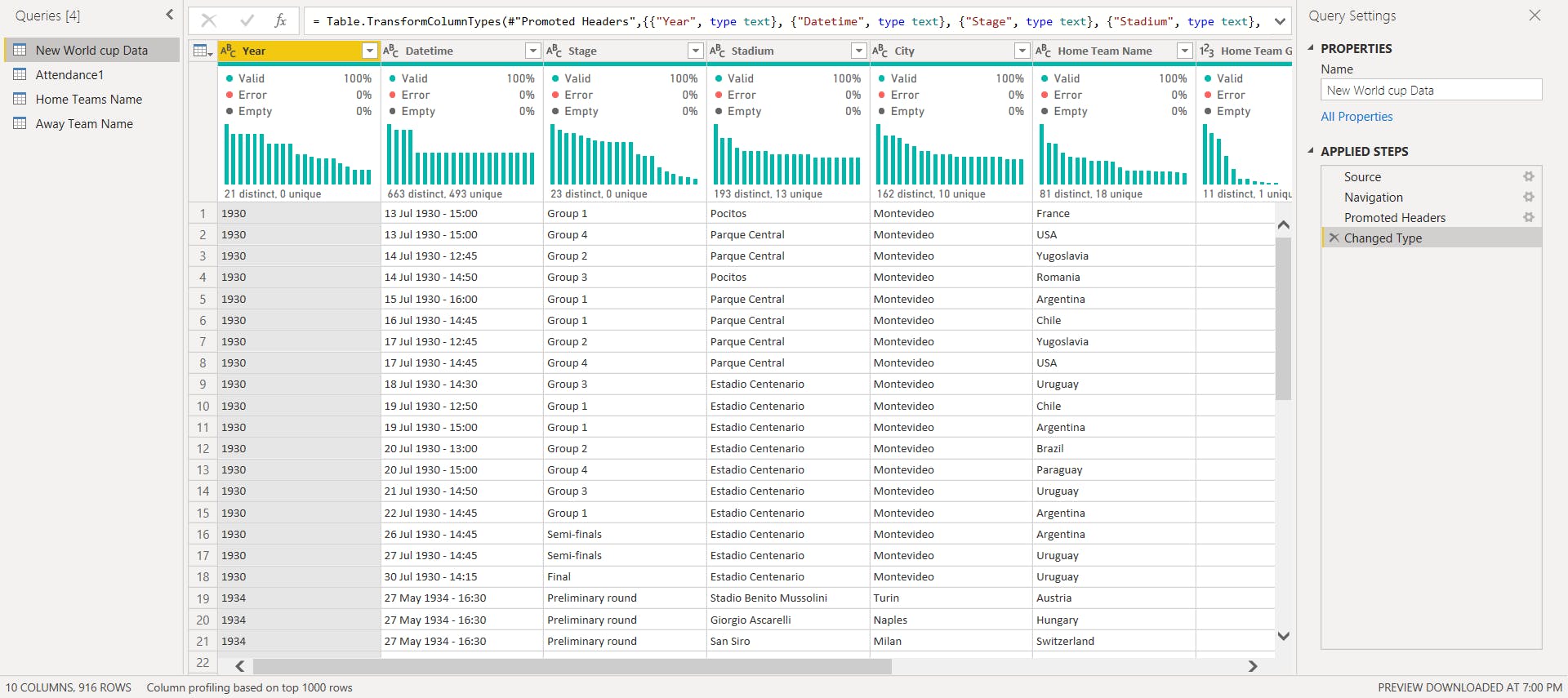
Task: Open the Year column filter dropdown
Action: coord(370,51)
